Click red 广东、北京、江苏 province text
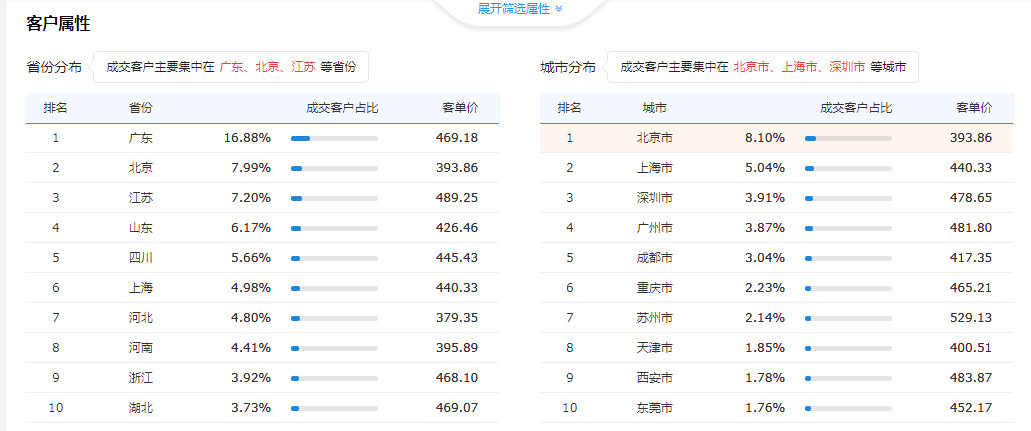 [x=268, y=67]
